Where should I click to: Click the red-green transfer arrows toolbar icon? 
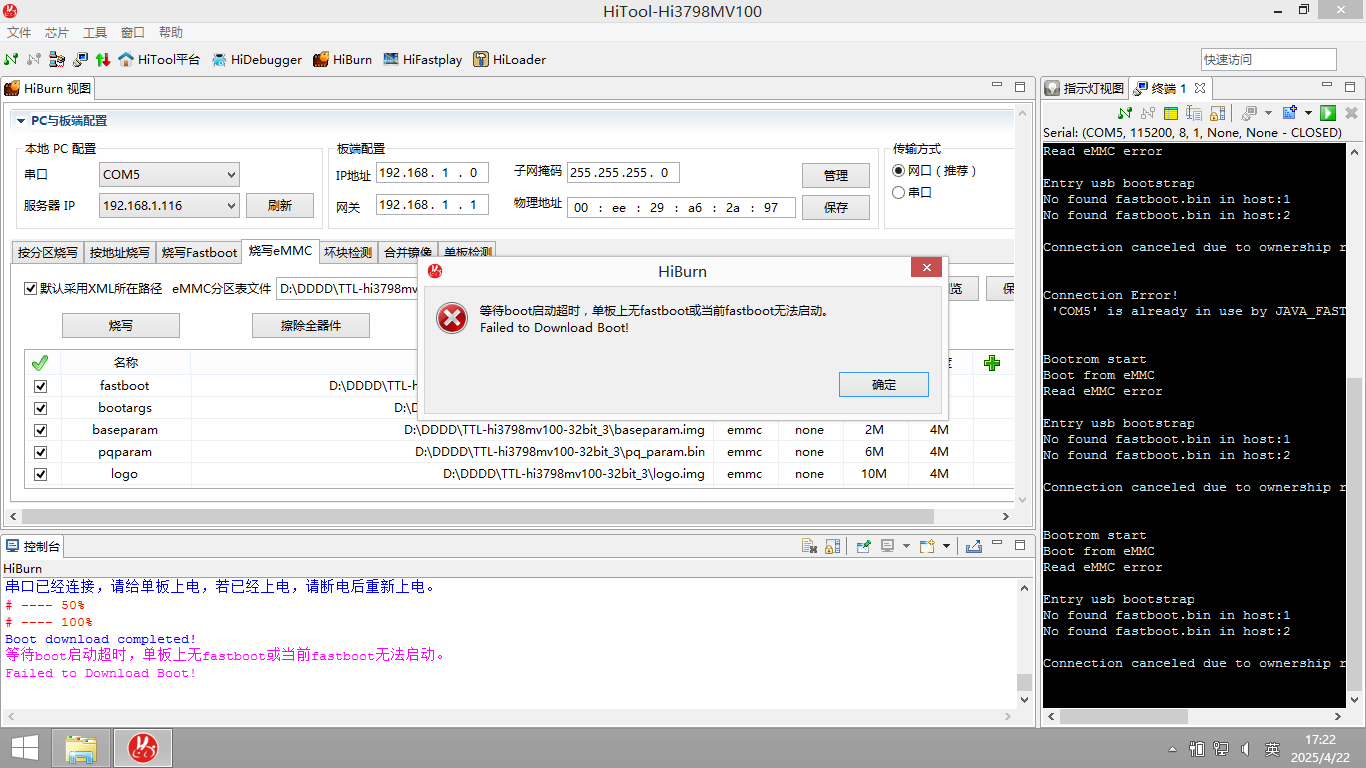click(x=102, y=59)
